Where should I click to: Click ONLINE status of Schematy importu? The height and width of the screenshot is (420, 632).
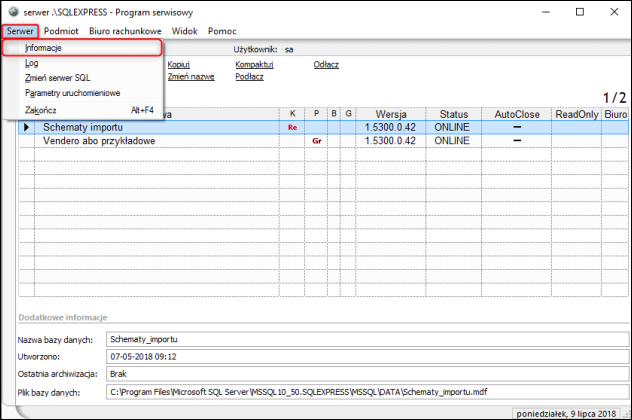(452, 127)
